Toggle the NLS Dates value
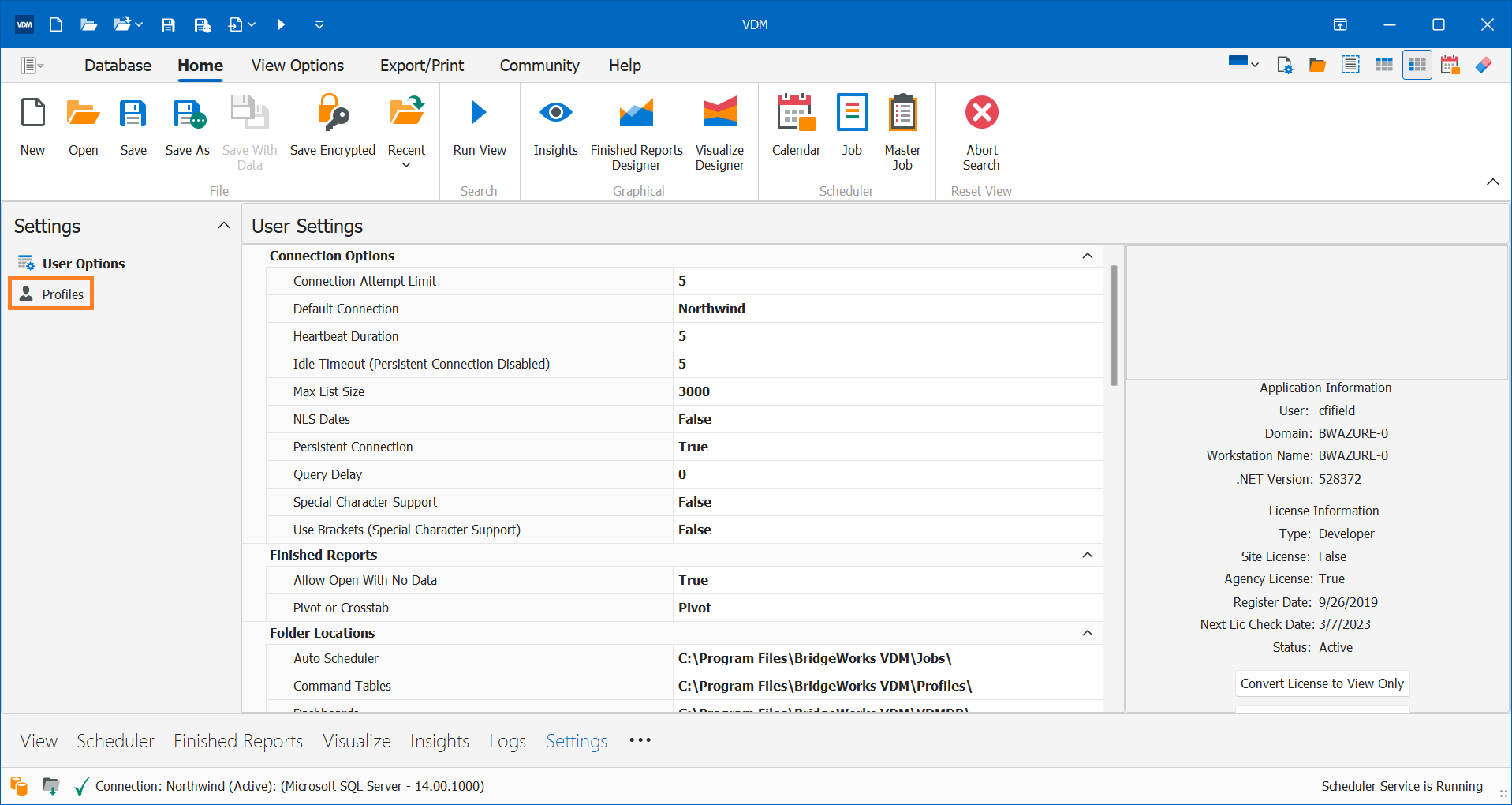This screenshot has width=1512, height=805. (887, 419)
